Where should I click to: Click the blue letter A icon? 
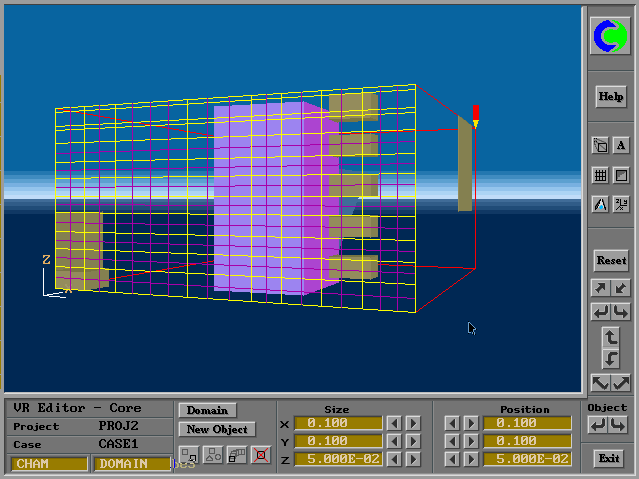[600, 204]
